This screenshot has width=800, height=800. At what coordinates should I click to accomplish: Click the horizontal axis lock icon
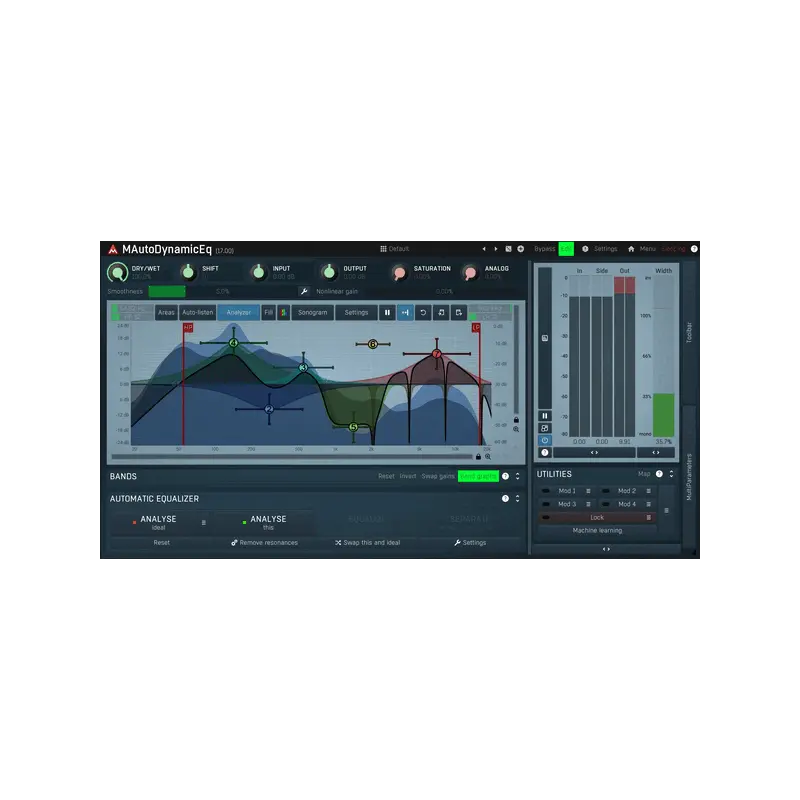point(478,457)
